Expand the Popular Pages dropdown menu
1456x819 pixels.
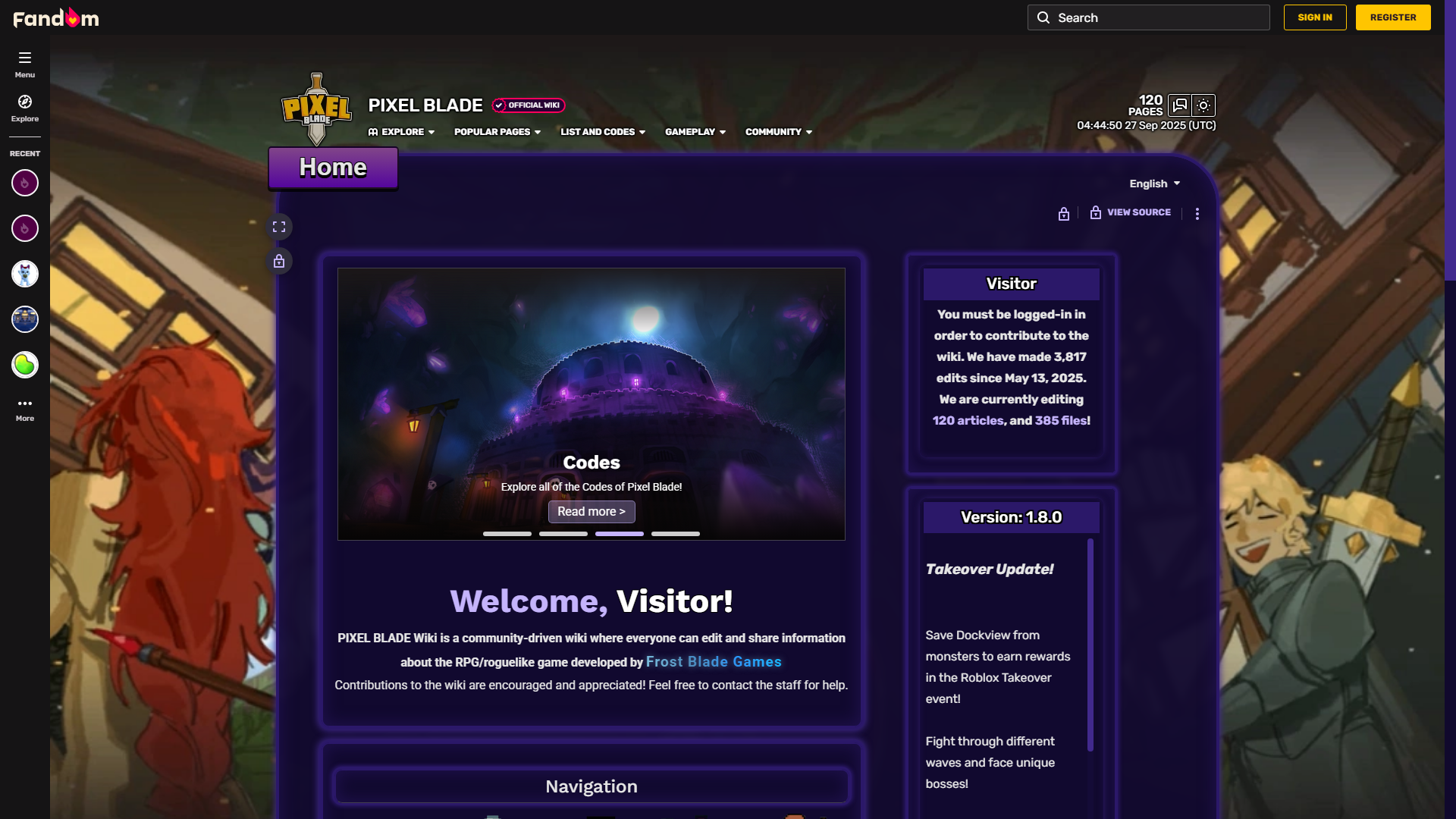coord(497,132)
